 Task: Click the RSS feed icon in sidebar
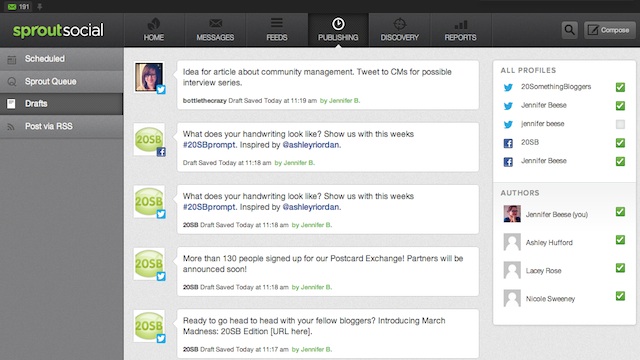[11, 127]
